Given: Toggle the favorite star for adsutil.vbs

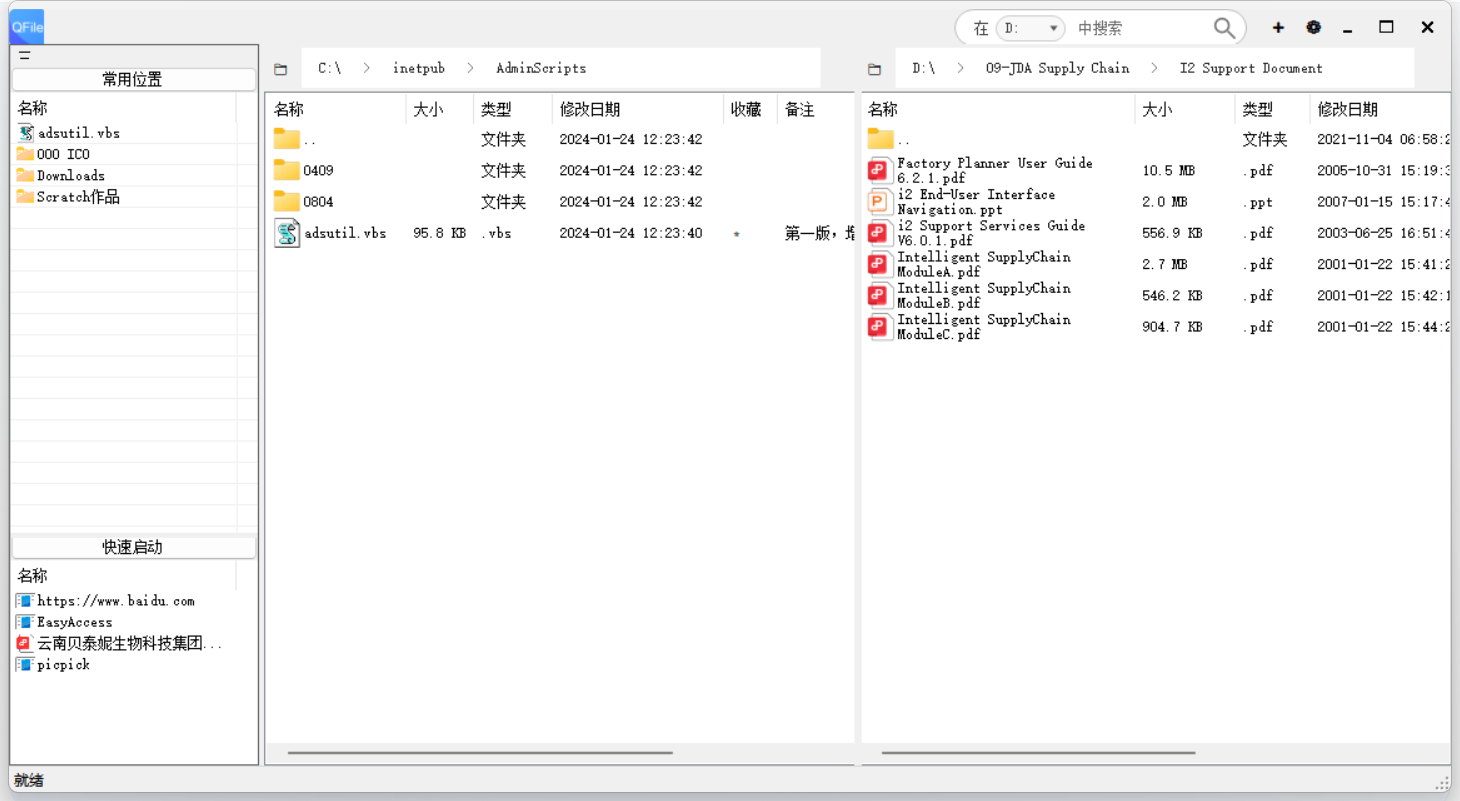Looking at the screenshot, I should (x=737, y=234).
